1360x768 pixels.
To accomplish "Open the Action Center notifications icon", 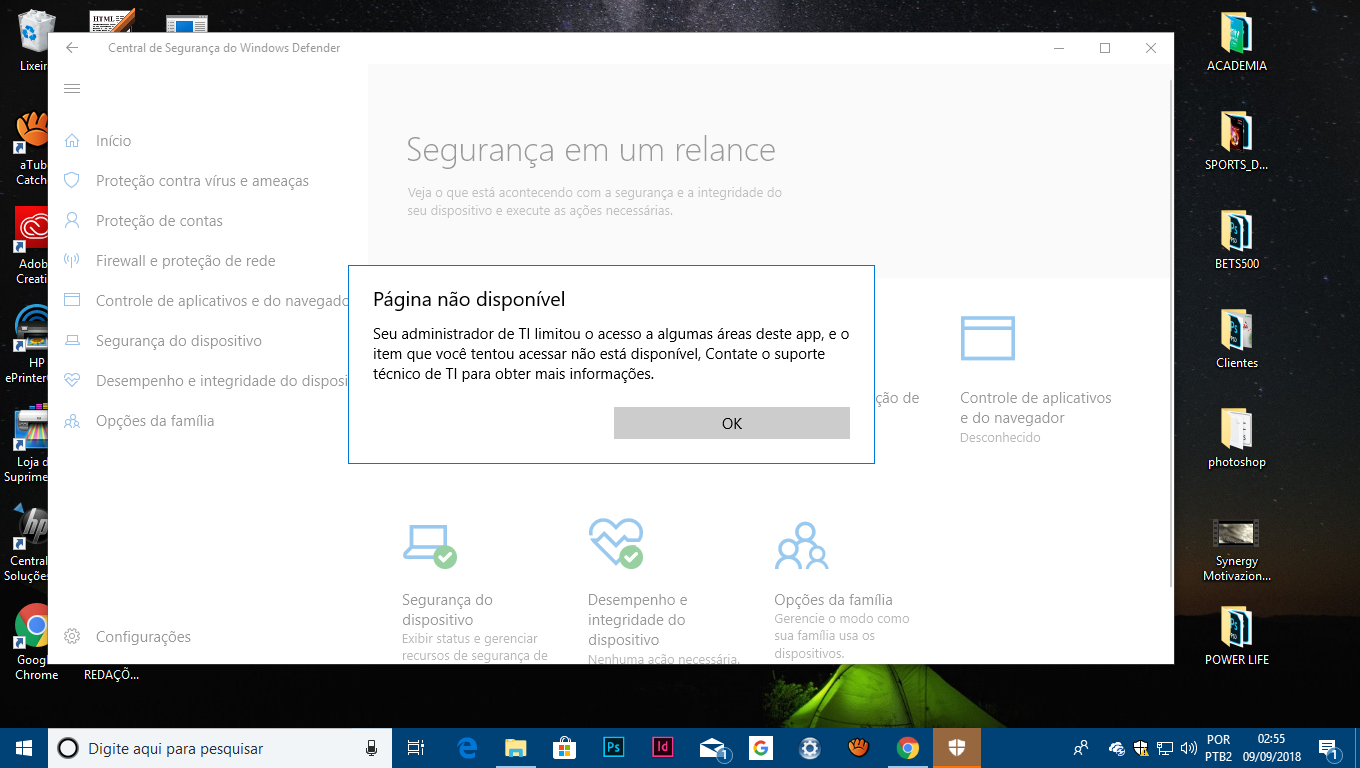I will point(1330,748).
